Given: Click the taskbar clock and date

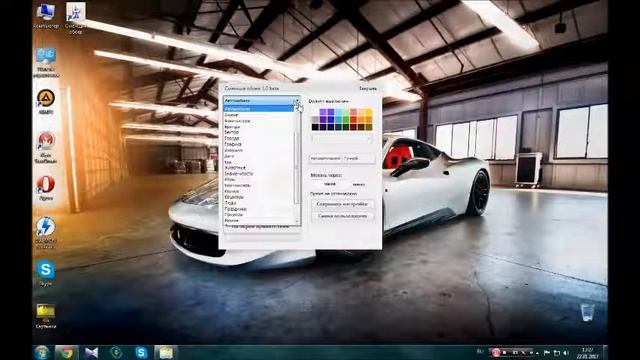Looking at the screenshot, I should (587, 353).
